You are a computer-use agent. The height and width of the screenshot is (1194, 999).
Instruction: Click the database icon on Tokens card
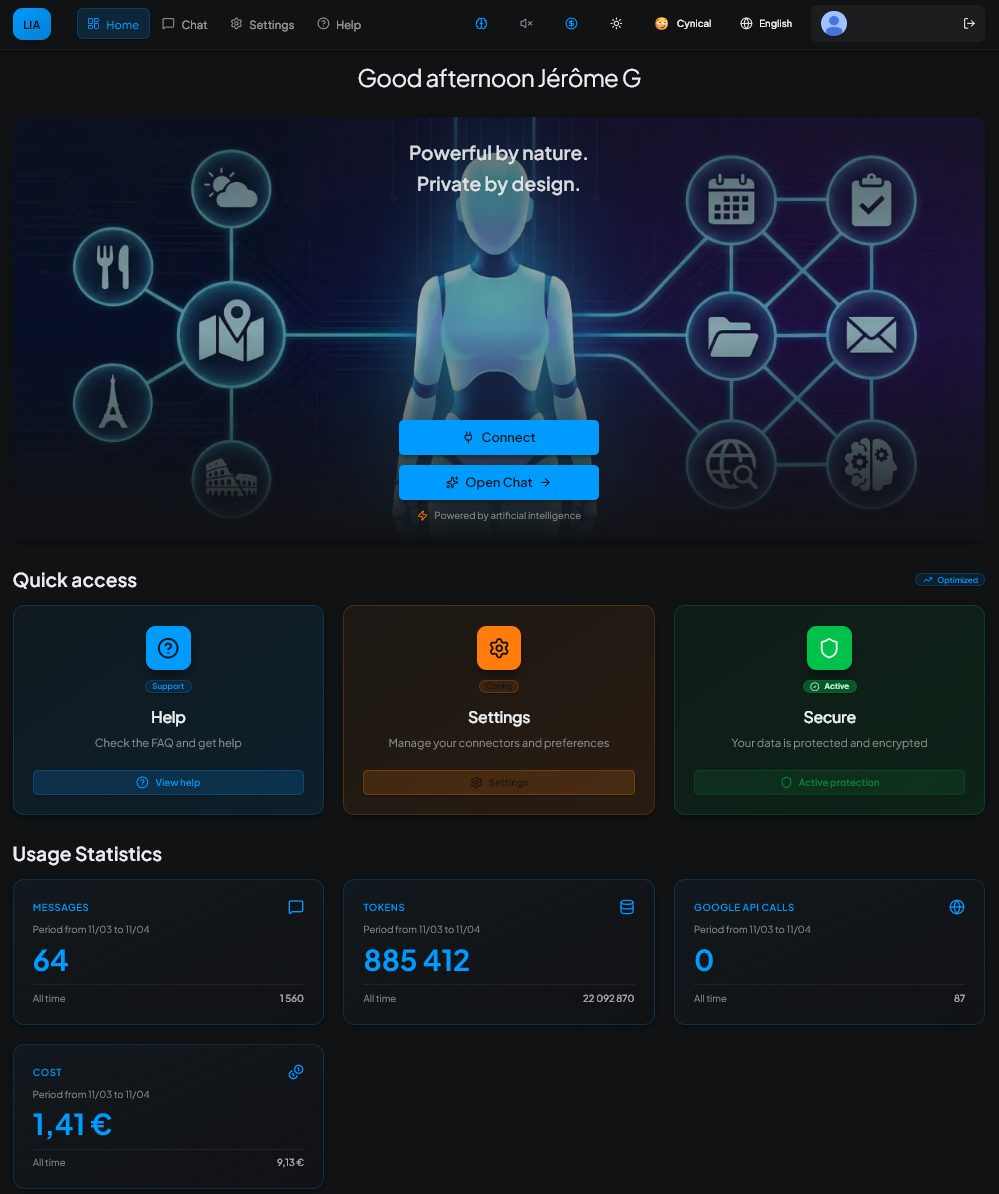[626, 907]
